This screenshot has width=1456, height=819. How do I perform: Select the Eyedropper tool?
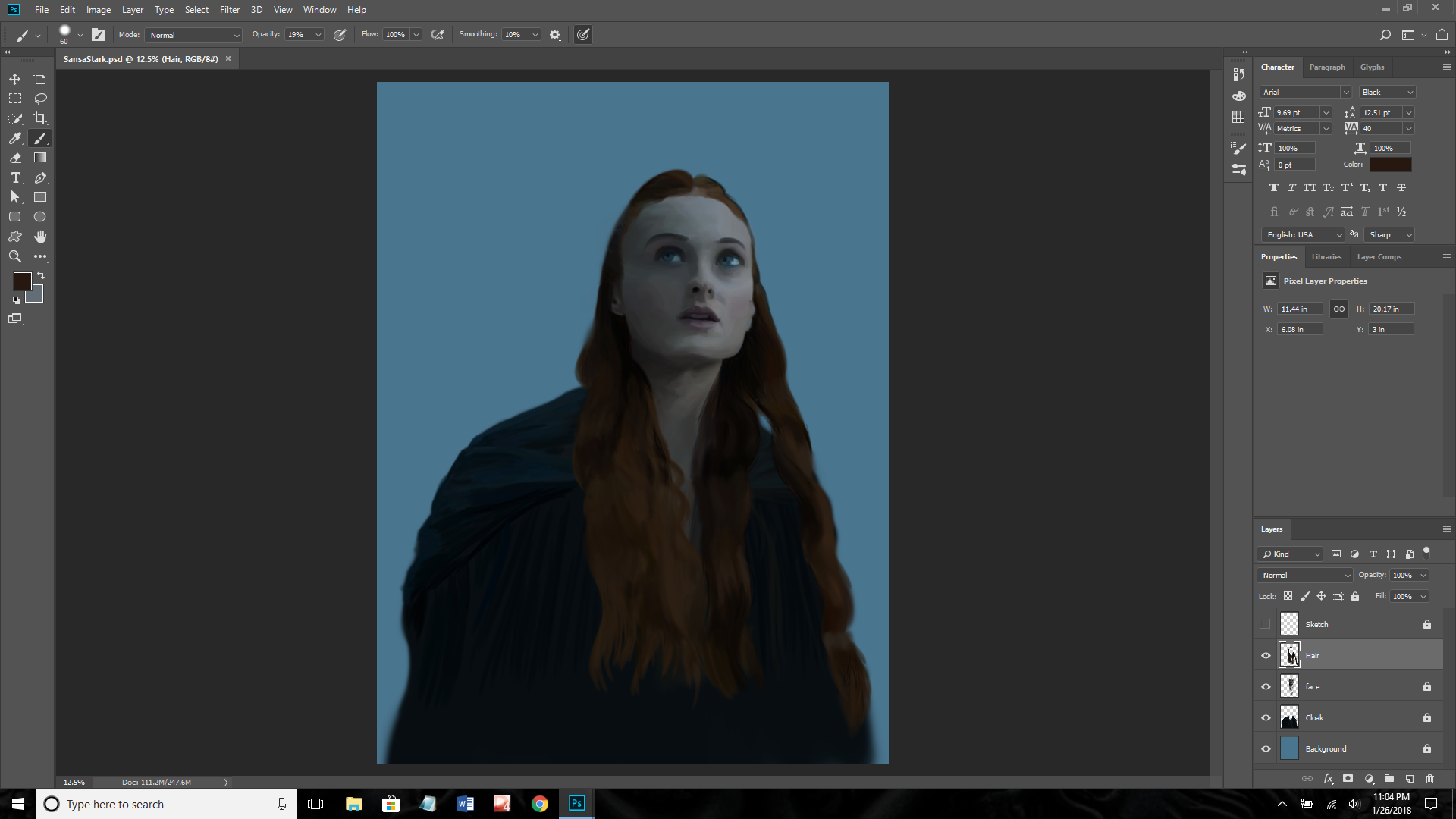click(14, 138)
